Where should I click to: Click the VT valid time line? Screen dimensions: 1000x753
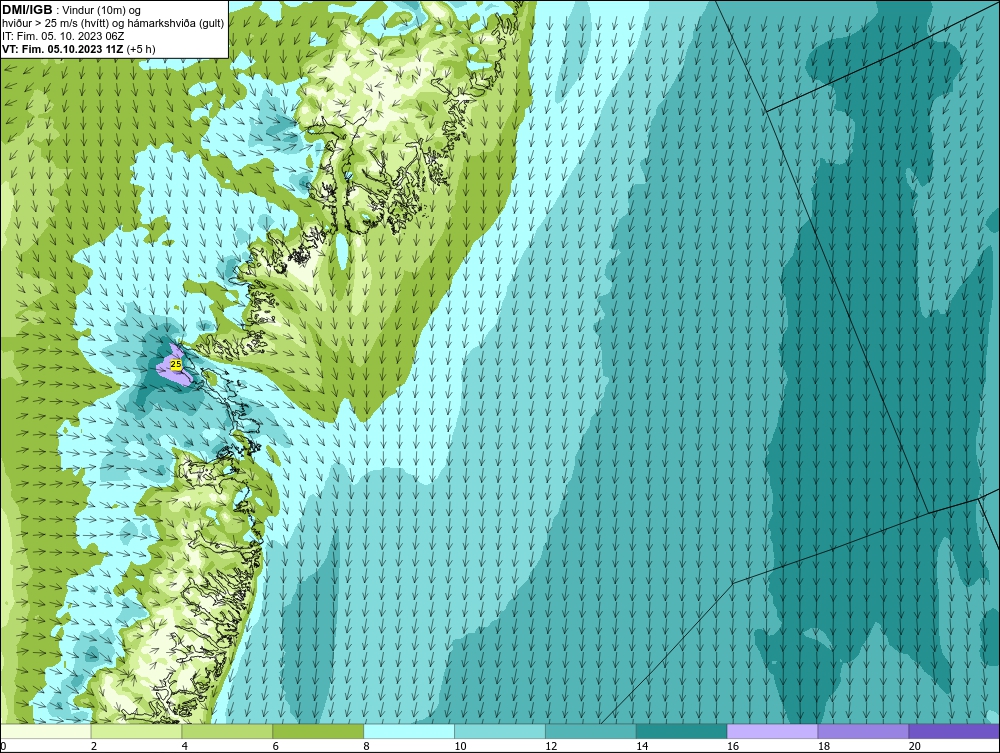coord(78,49)
